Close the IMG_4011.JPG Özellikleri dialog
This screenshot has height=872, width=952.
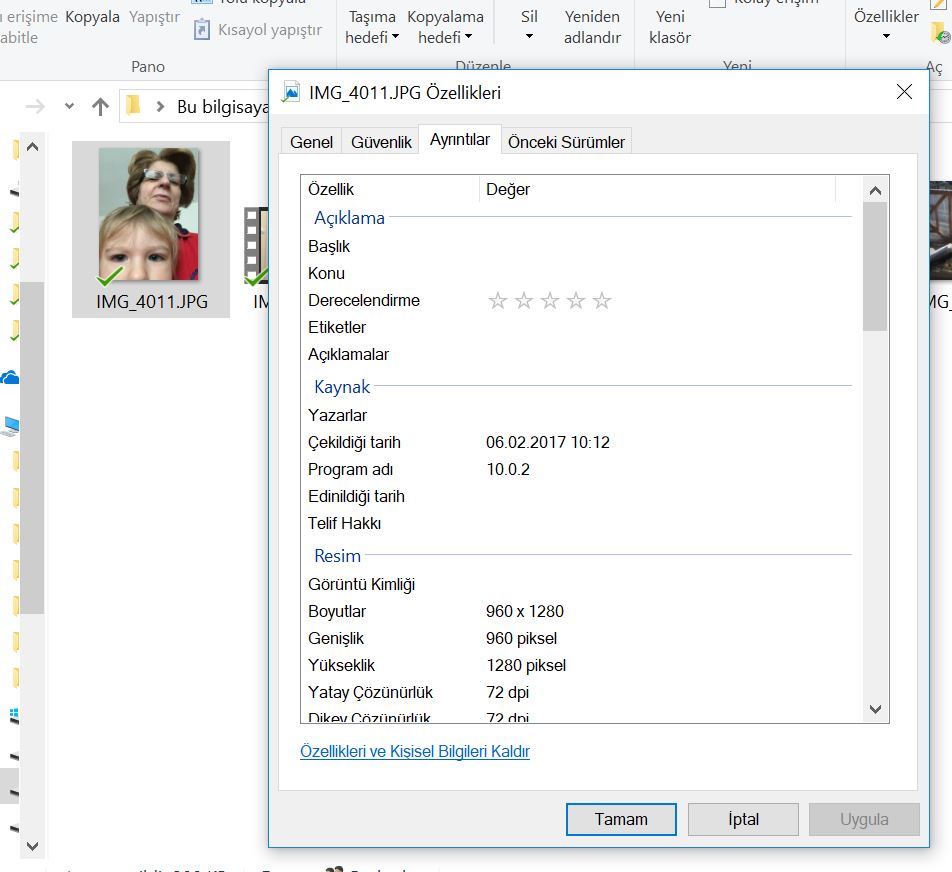904,92
